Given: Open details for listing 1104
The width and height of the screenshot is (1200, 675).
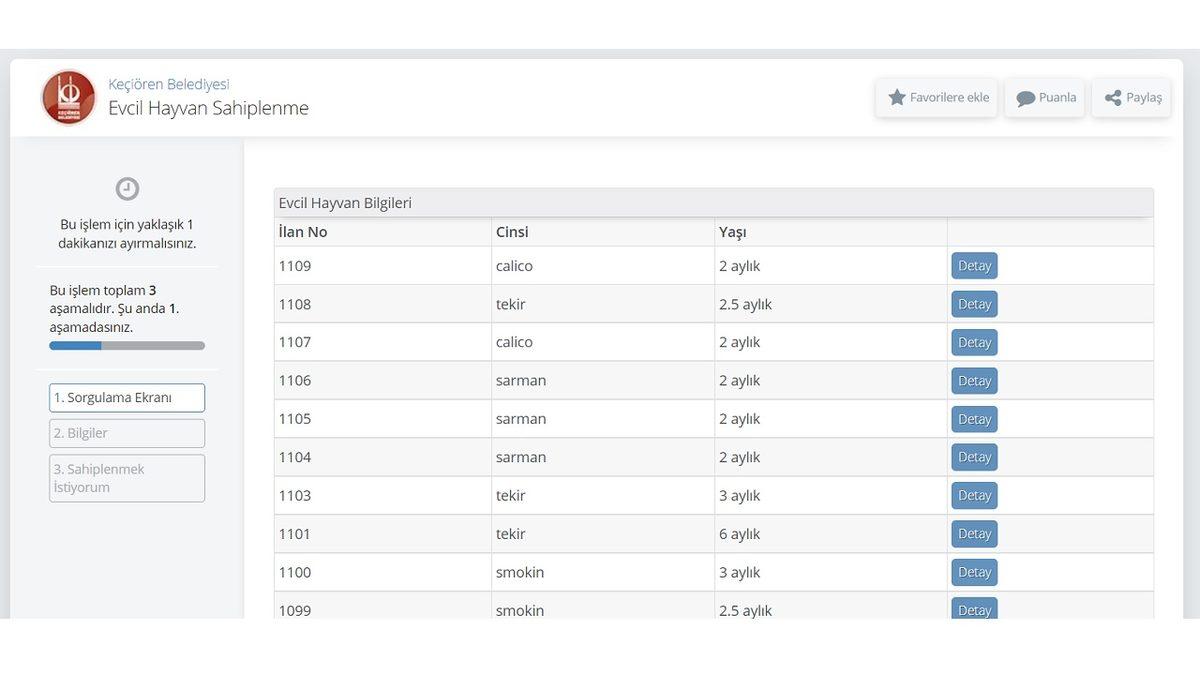Looking at the screenshot, I should [x=974, y=457].
